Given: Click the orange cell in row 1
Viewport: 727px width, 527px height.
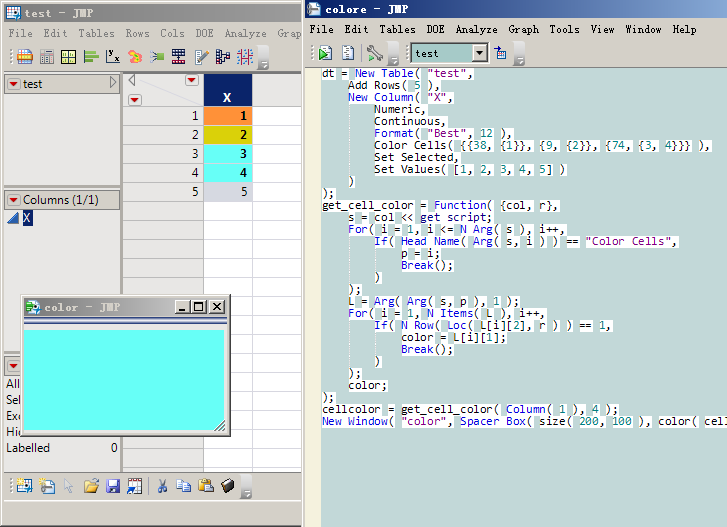Looking at the screenshot, I should [x=227, y=116].
